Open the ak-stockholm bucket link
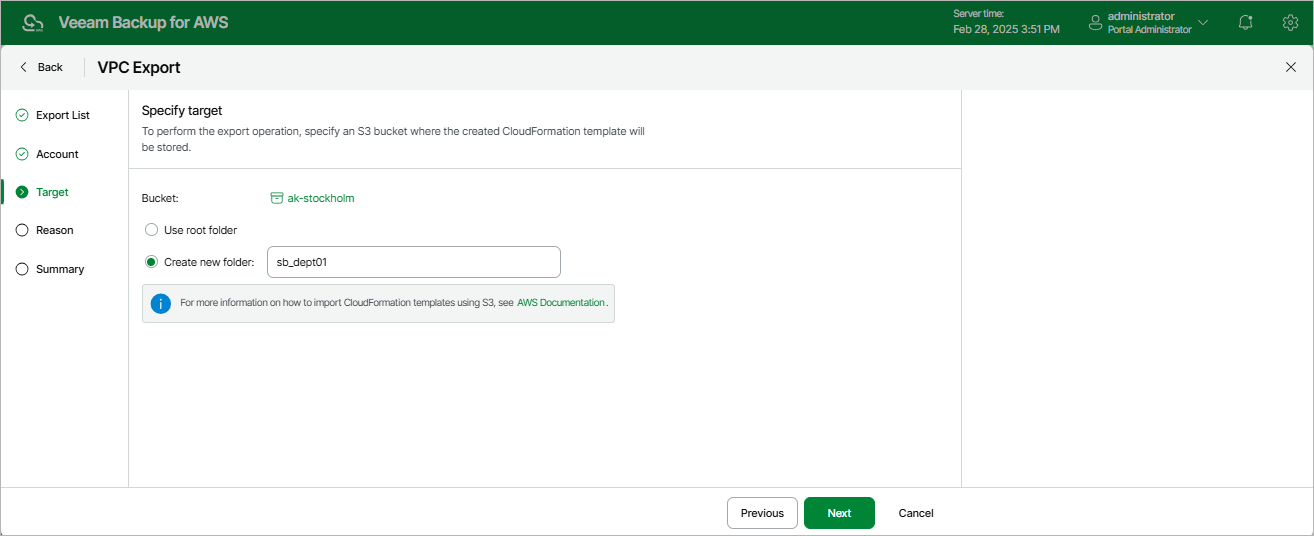This screenshot has height=536, width=1314. pos(320,198)
